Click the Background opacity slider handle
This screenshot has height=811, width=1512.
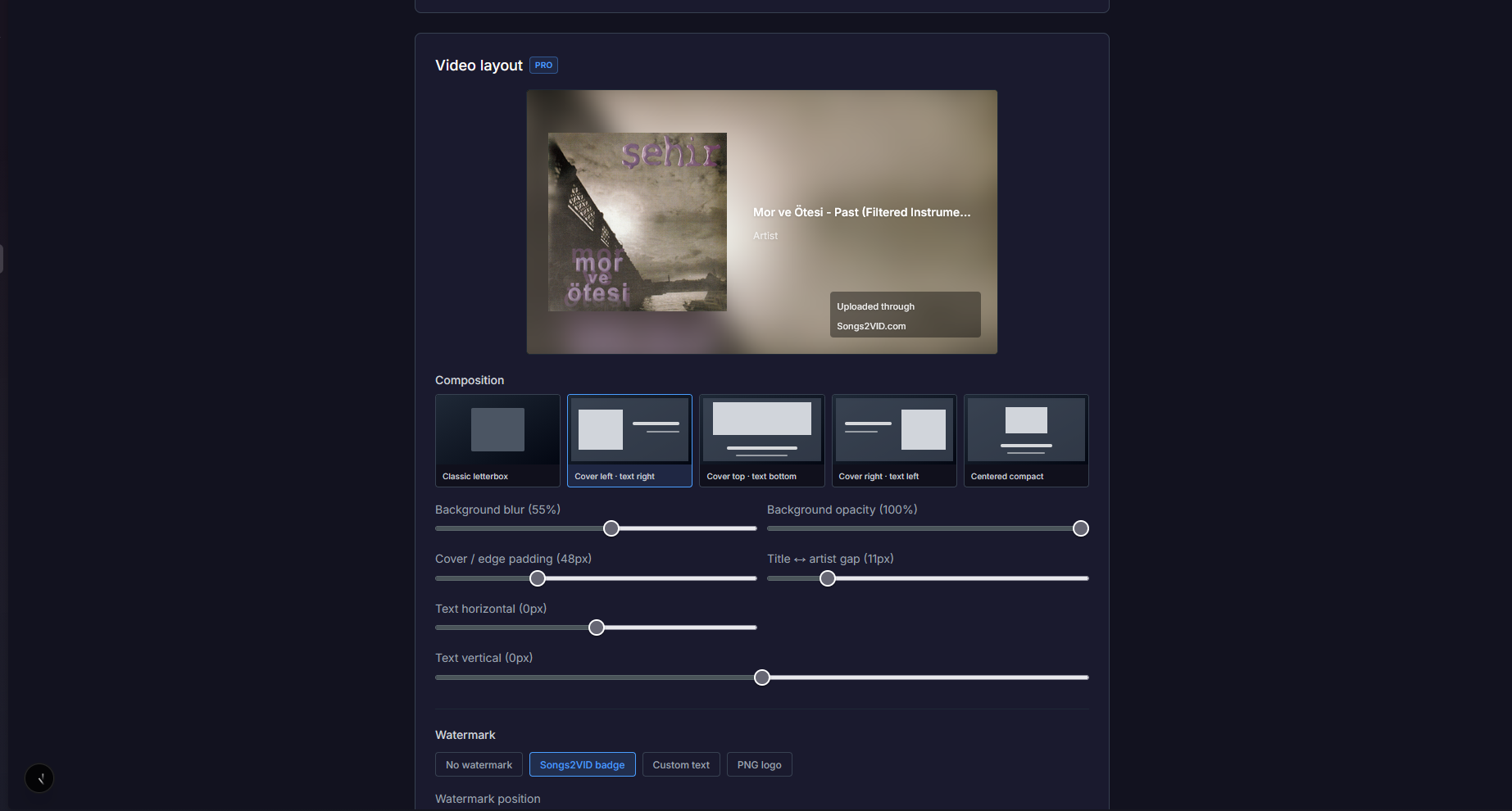[1081, 528]
